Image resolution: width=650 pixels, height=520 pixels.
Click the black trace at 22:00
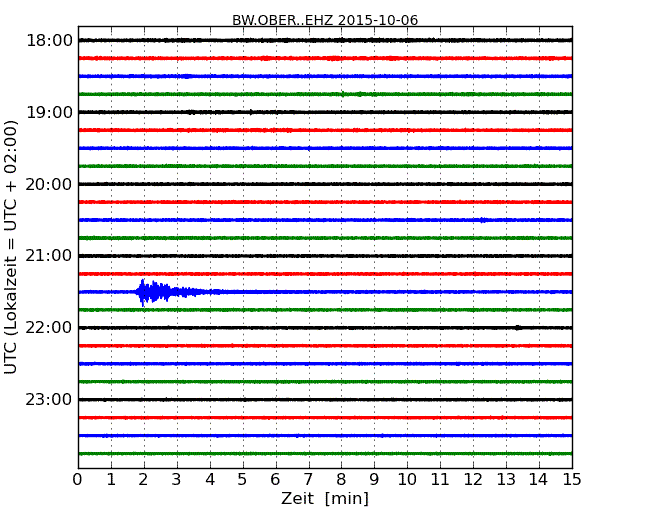click(325, 328)
